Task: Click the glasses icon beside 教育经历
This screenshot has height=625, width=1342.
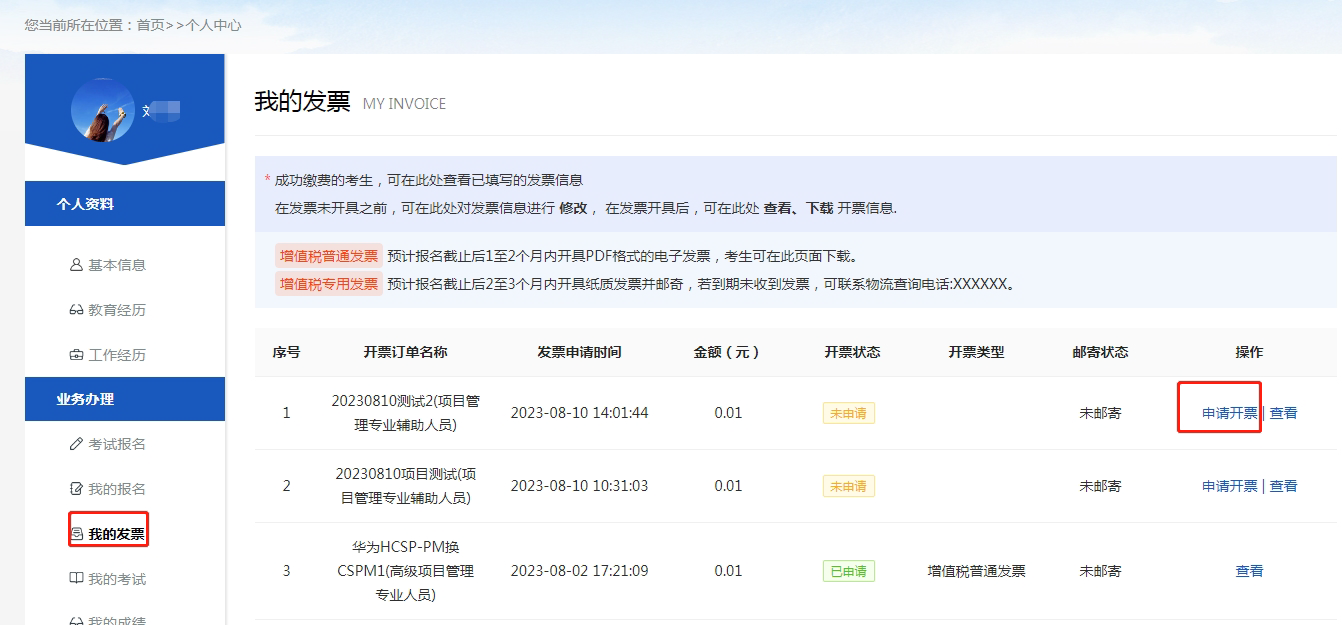Action: pos(76,310)
